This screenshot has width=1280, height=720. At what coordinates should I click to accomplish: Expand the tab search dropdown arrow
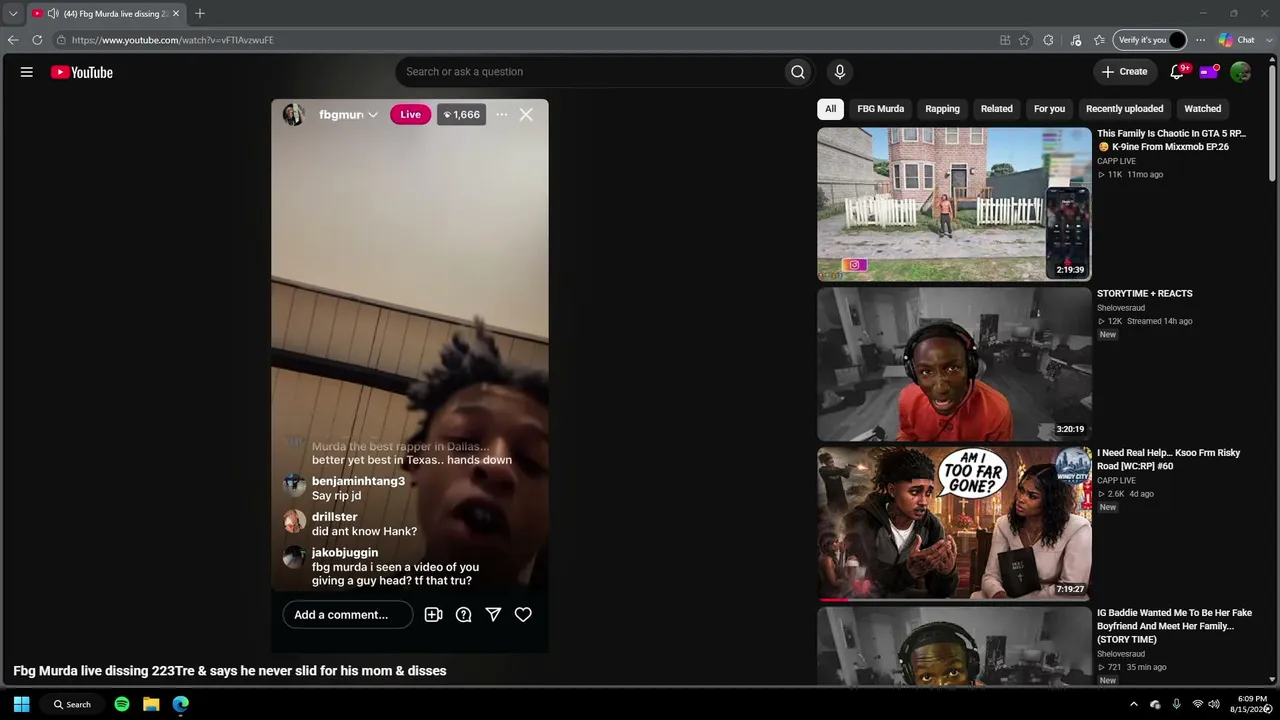point(13,14)
